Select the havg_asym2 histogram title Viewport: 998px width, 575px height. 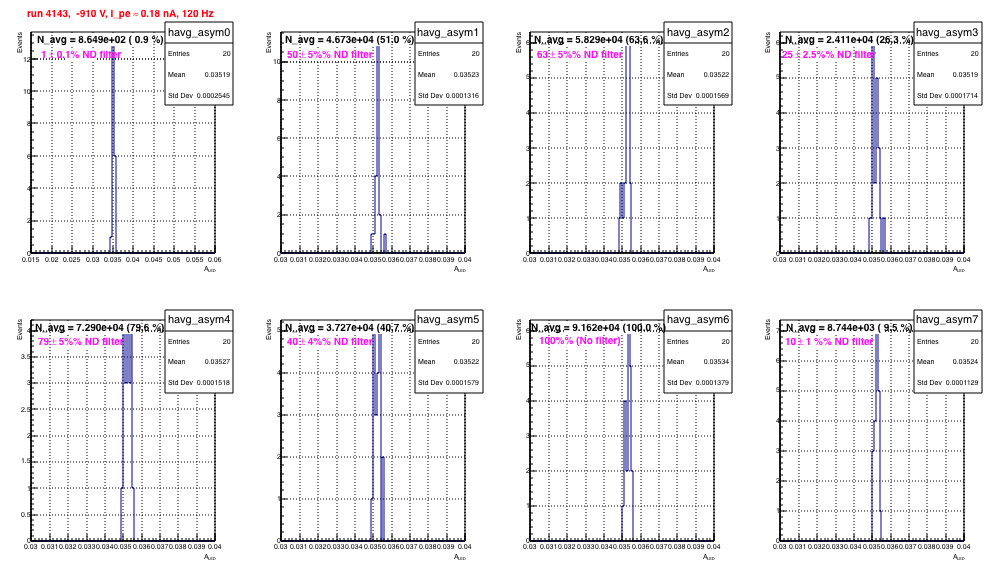coord(698,32)
